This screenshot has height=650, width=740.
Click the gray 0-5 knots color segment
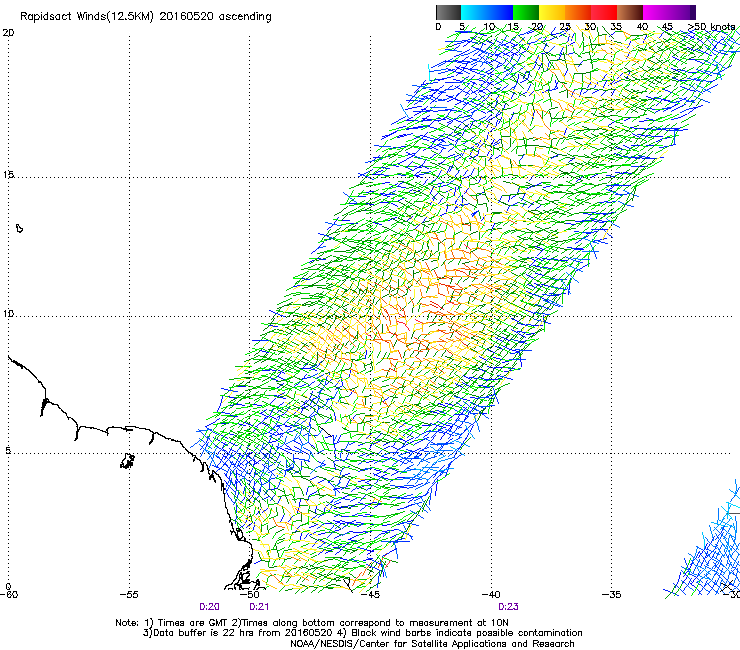coord(448,12)
